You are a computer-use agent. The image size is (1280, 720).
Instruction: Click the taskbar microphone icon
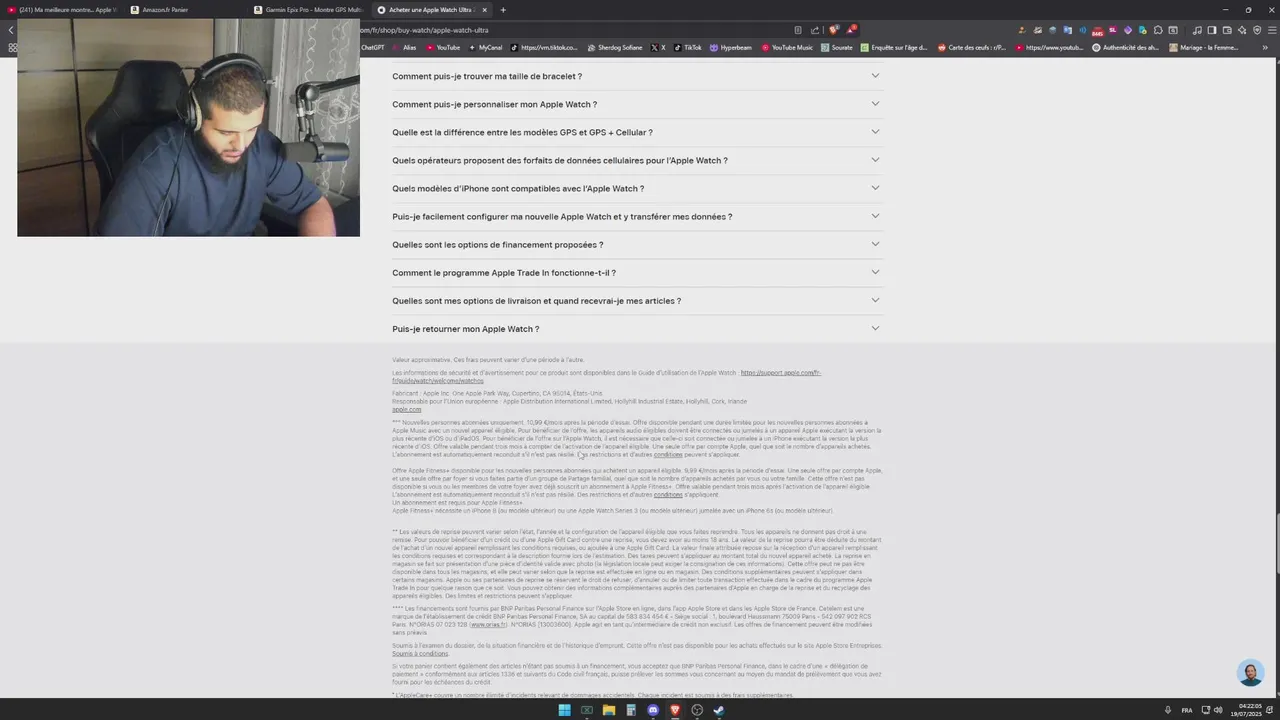click(1168, 710)
